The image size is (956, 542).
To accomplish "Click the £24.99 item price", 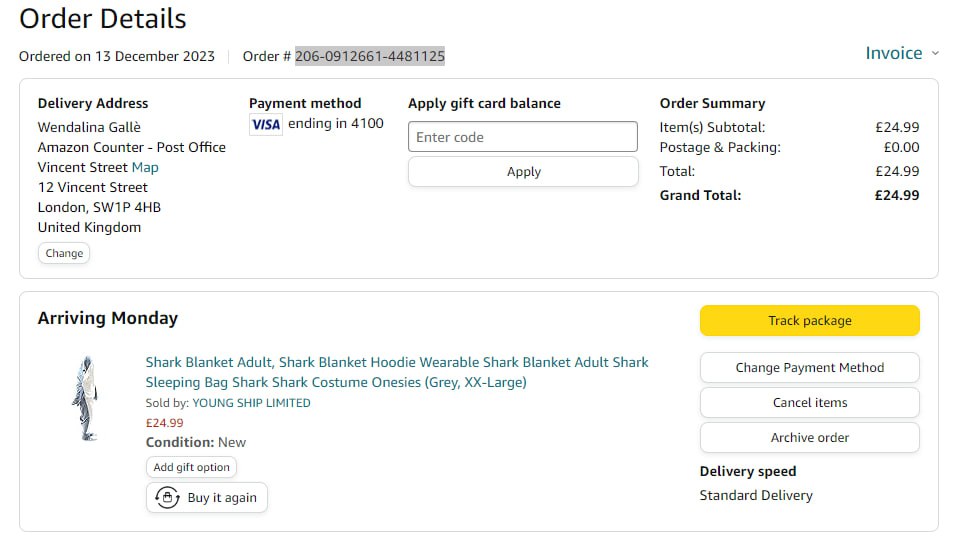I will 165,423.
